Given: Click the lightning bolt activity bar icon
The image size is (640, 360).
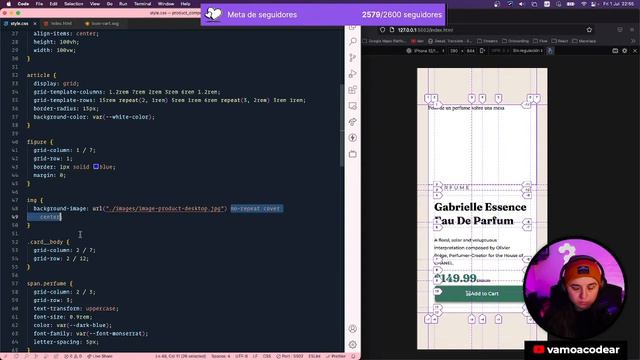Looking at the screenshot, I should tap(353, 138).
